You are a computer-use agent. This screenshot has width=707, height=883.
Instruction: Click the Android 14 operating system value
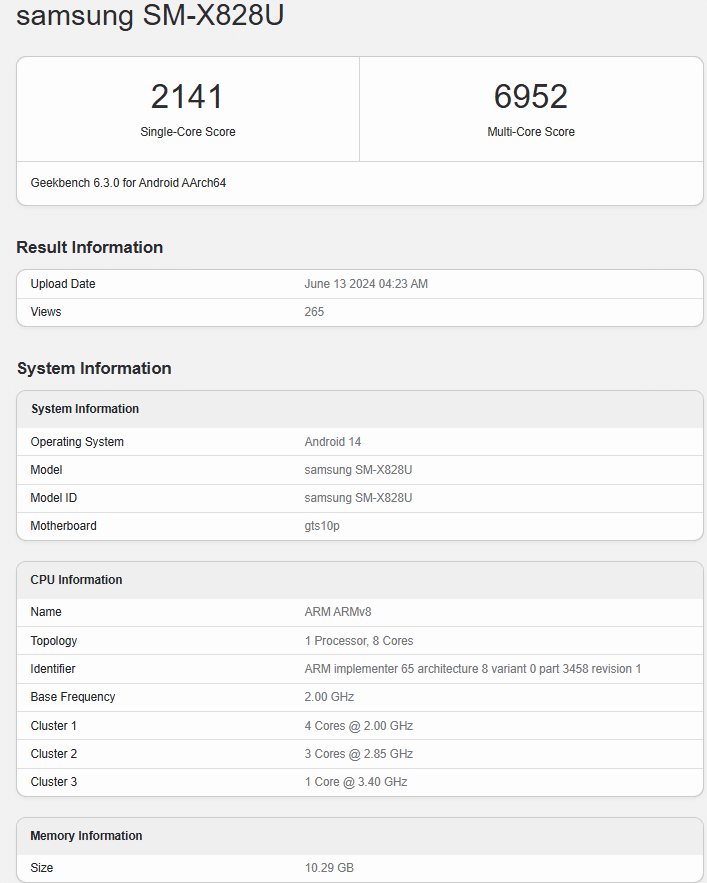333,442
